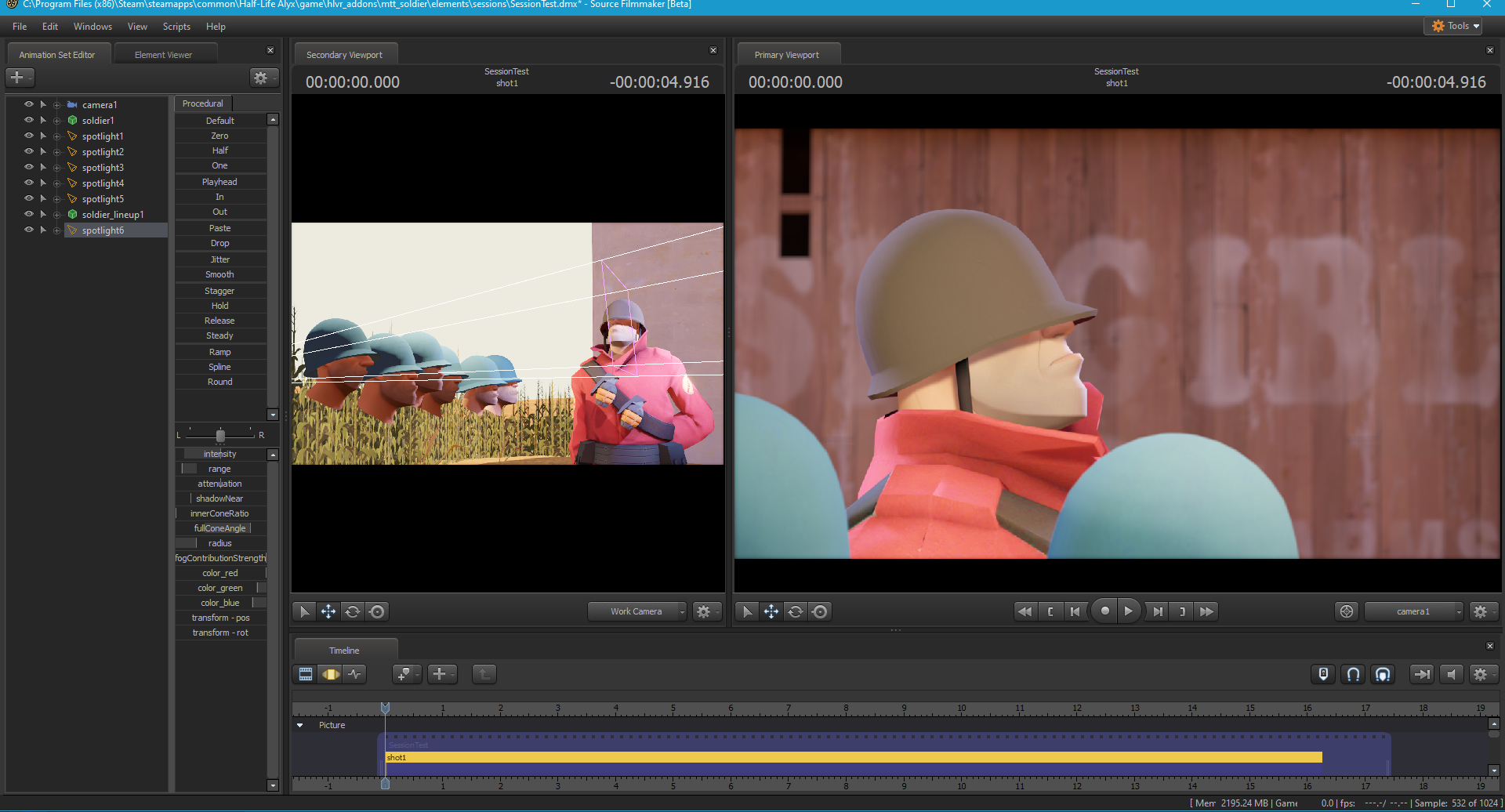Toggle visibility of spotlight5
The width and height of the screenshot is (1505, 812).
tap(29, 198)
